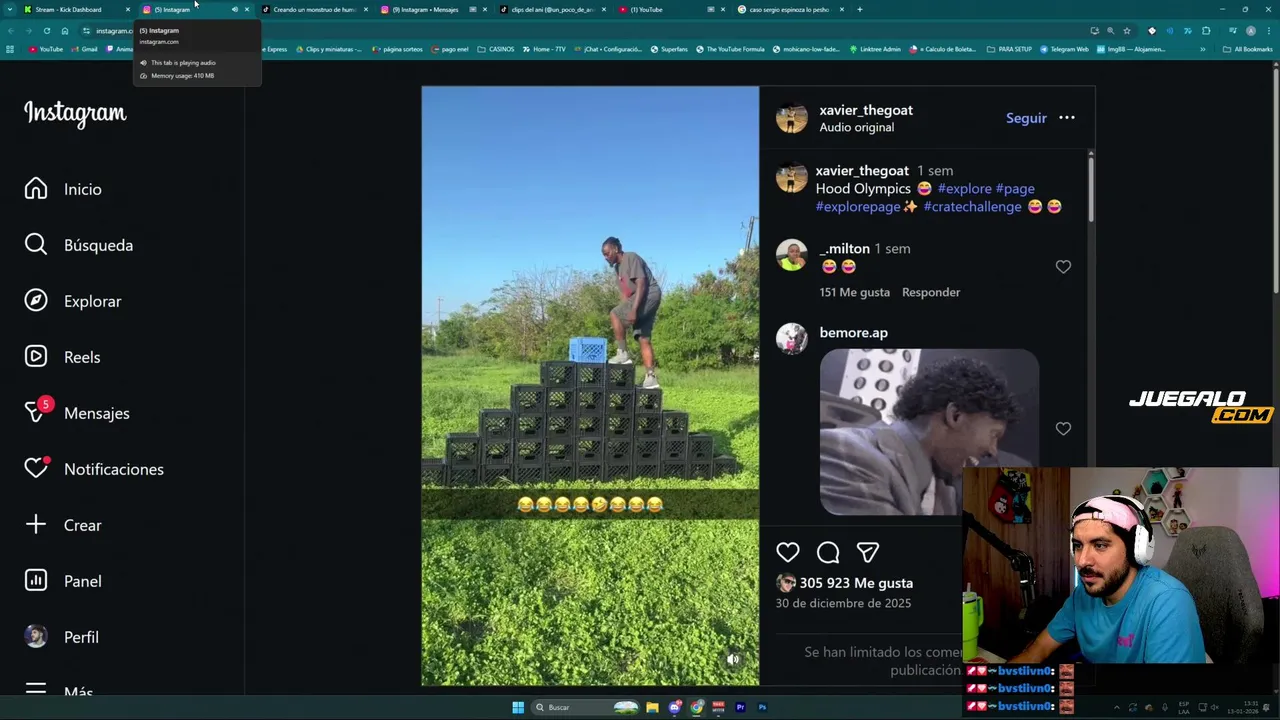This screenshot has width=1280, height=720.
Task: Click the crate challenge video to pause
Action: click(590, 386)
